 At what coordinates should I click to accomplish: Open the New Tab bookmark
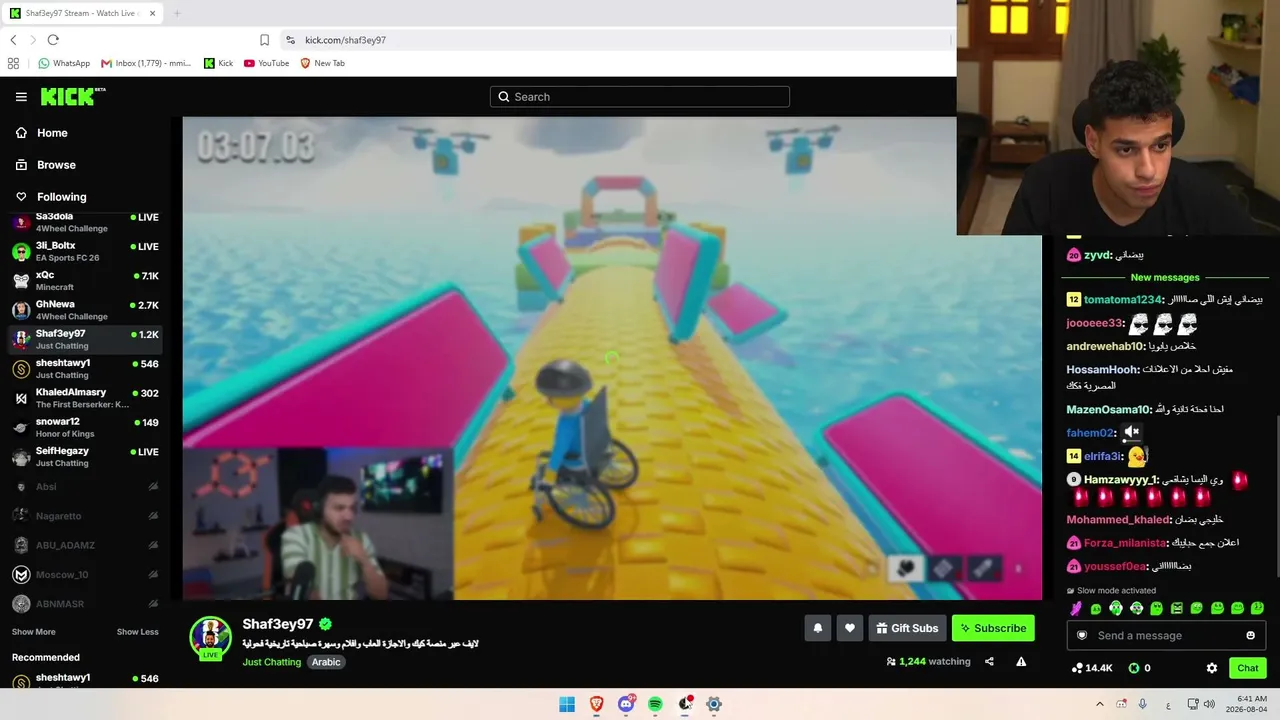(322, 63)
